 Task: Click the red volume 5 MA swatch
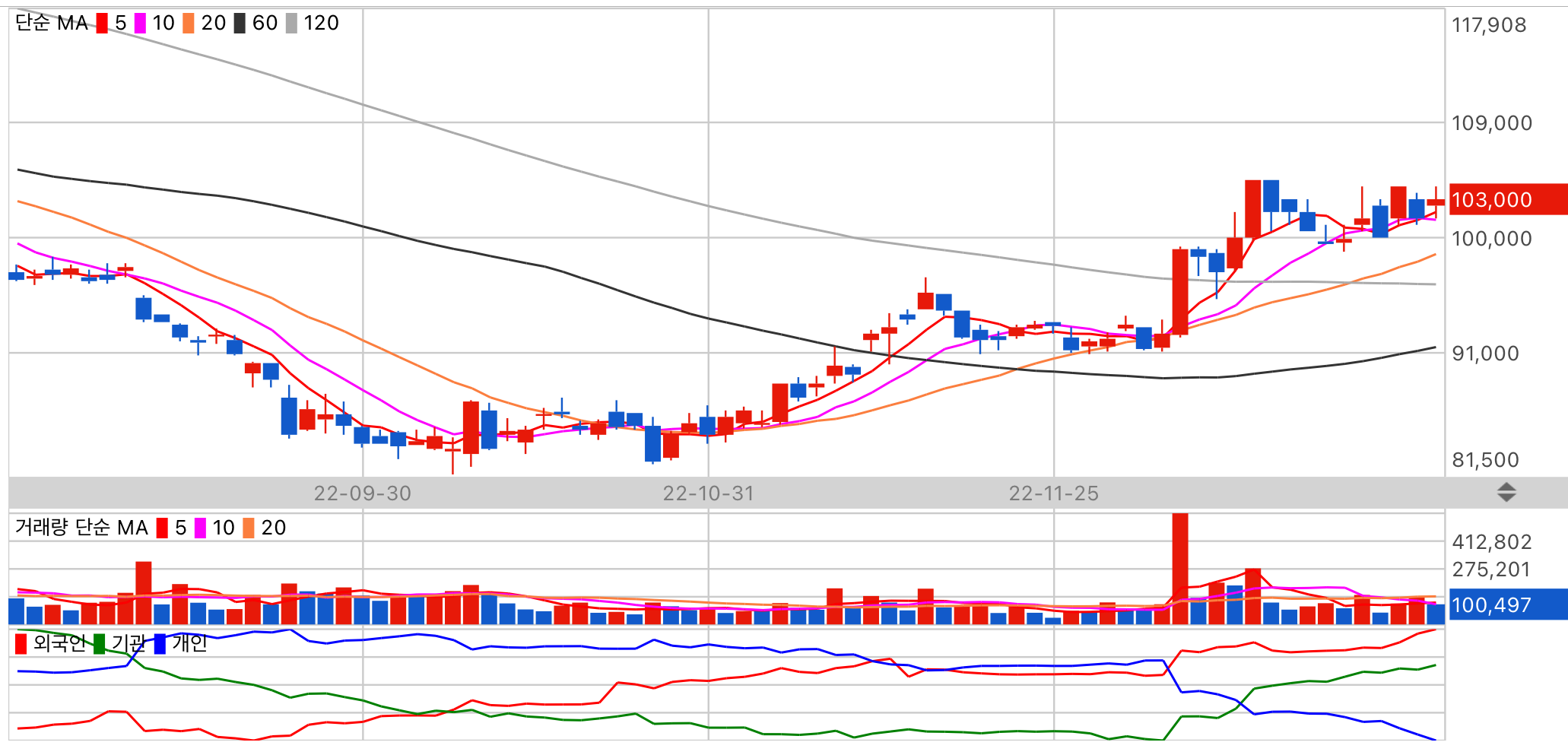162,528
